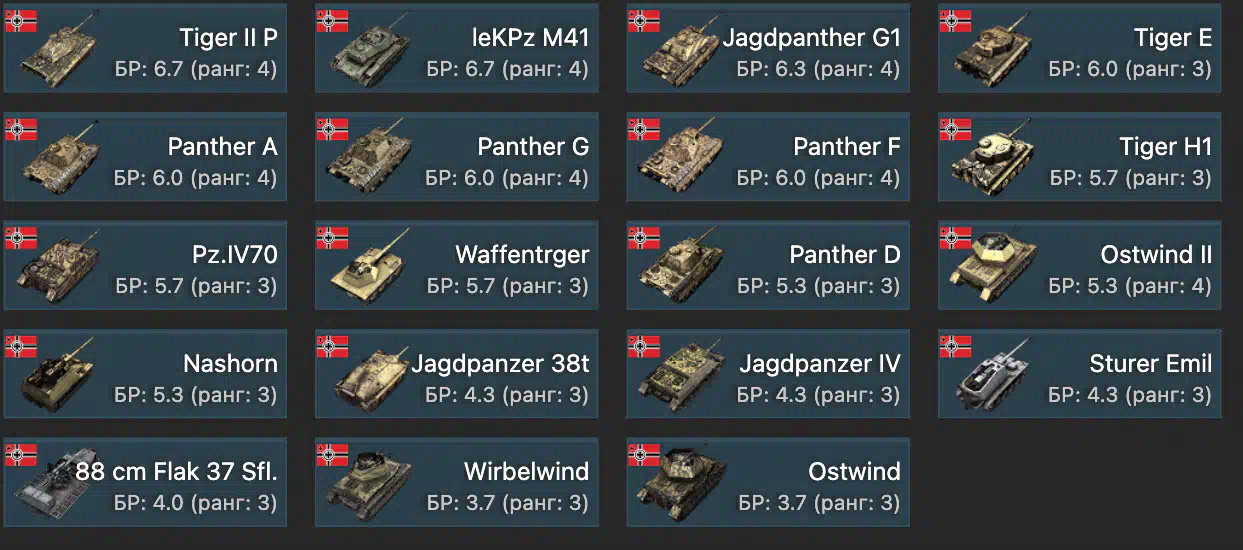1243x550 pixels.
Task: Select the Wirbelwind anti-air thumbnail
Action: [x=372, y=484]
